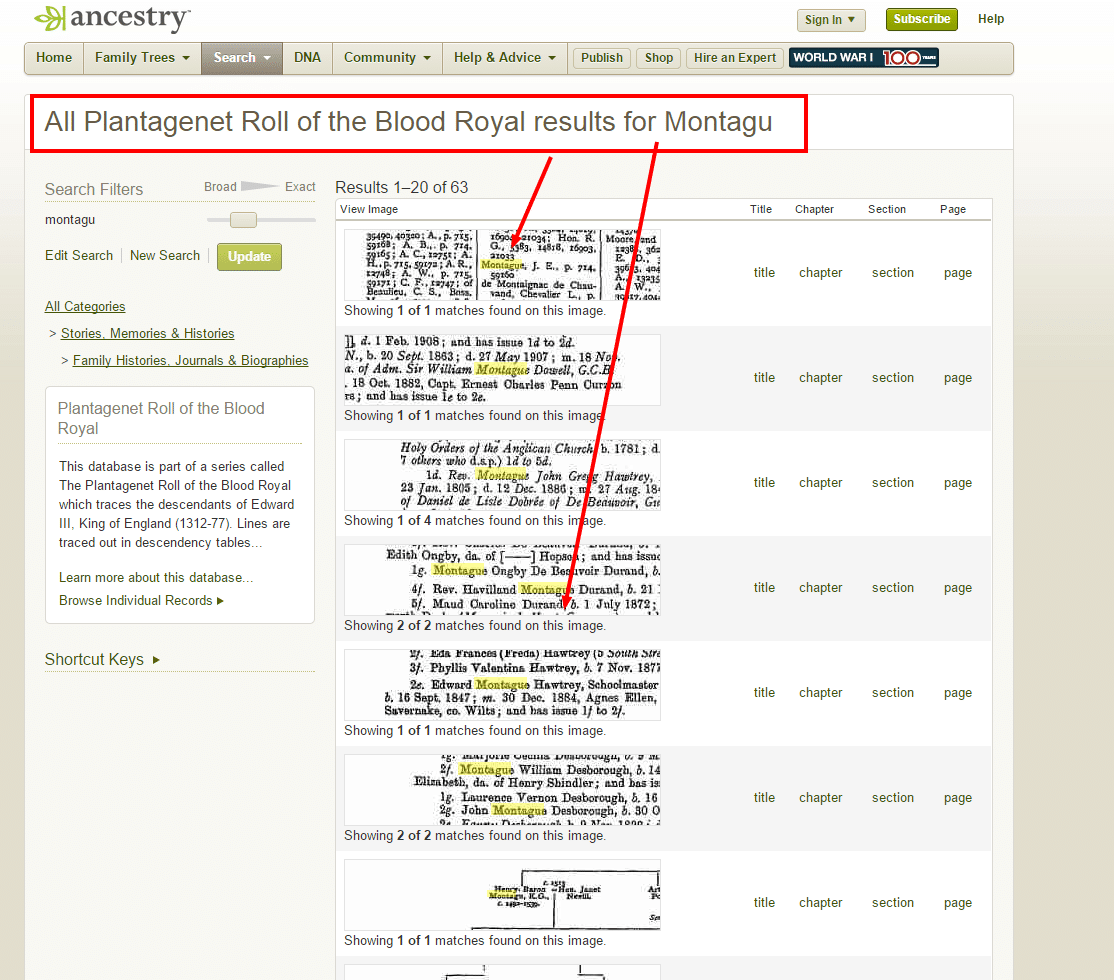
Task: Click chapter link in Ongby Durand row
Action: 821,588
